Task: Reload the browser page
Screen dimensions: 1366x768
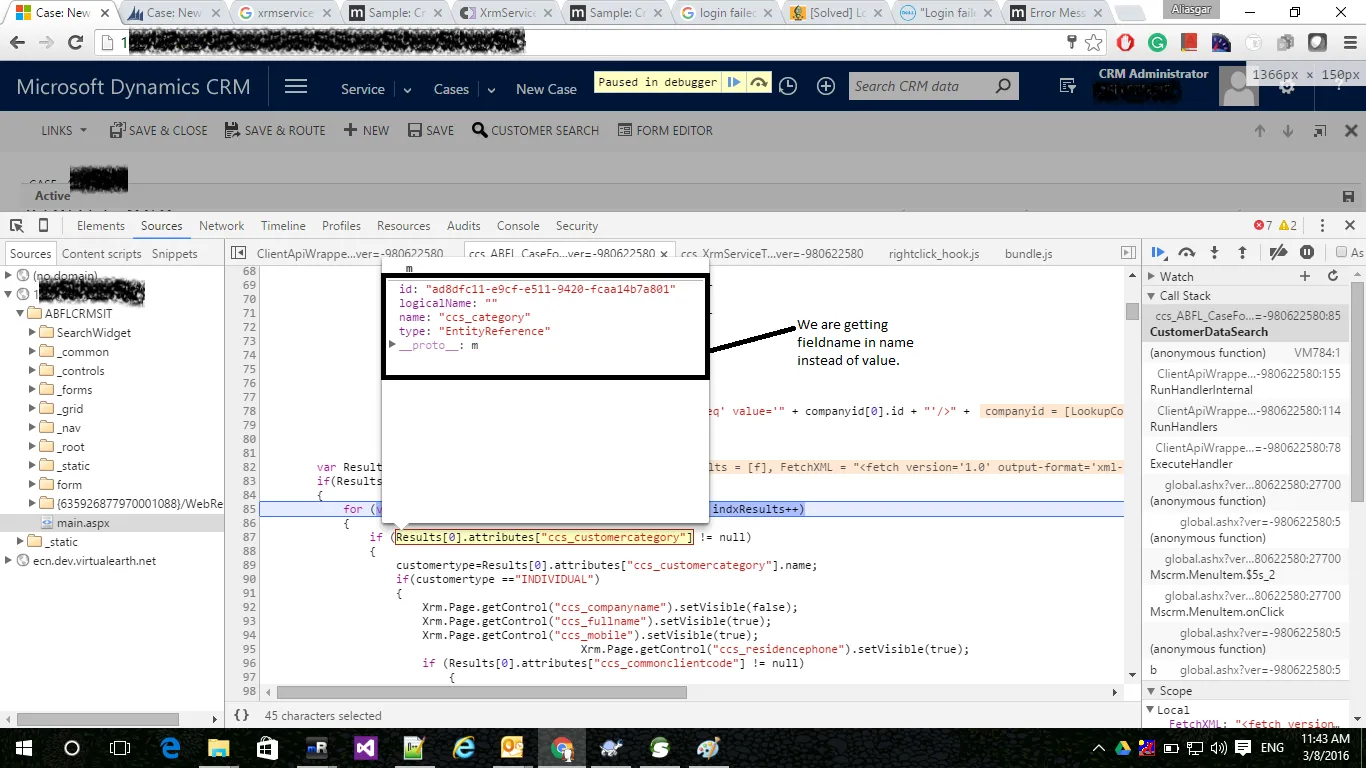Action: pyautogui.click(x=75, y=43)
